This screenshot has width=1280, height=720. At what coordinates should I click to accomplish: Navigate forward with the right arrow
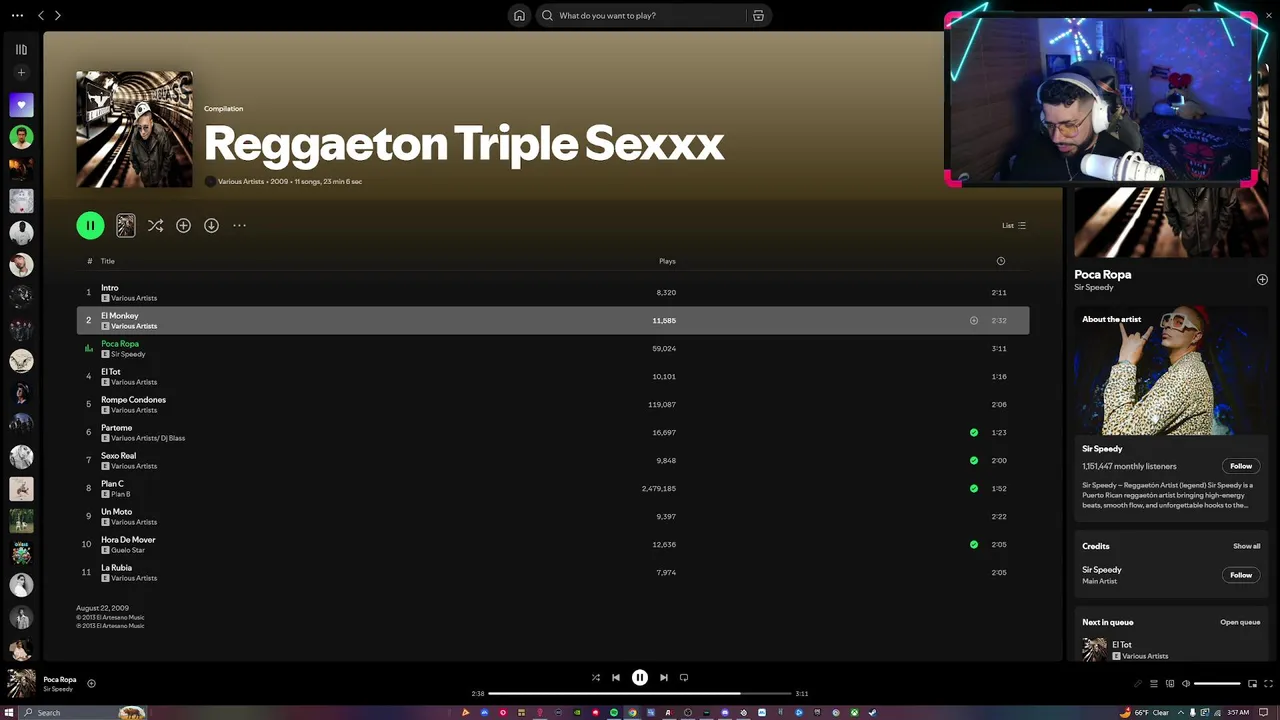(x=58, y=15)
